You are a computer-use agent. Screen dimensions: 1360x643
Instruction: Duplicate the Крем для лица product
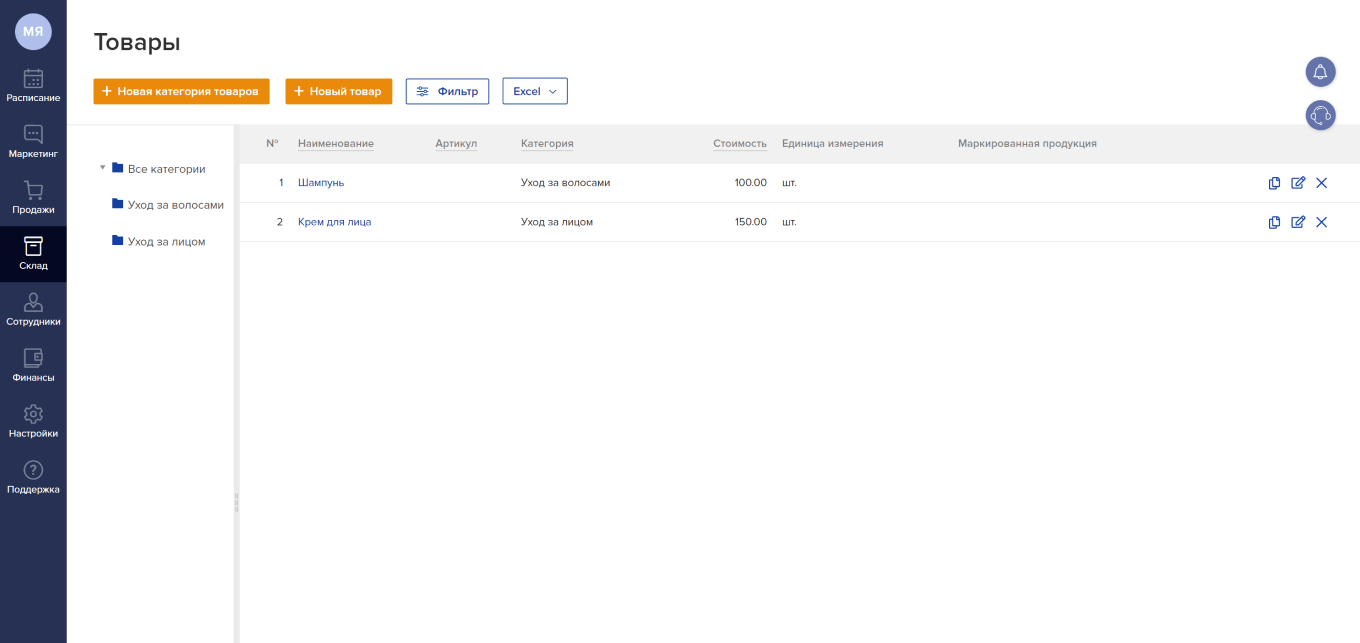pos(1274,222)
